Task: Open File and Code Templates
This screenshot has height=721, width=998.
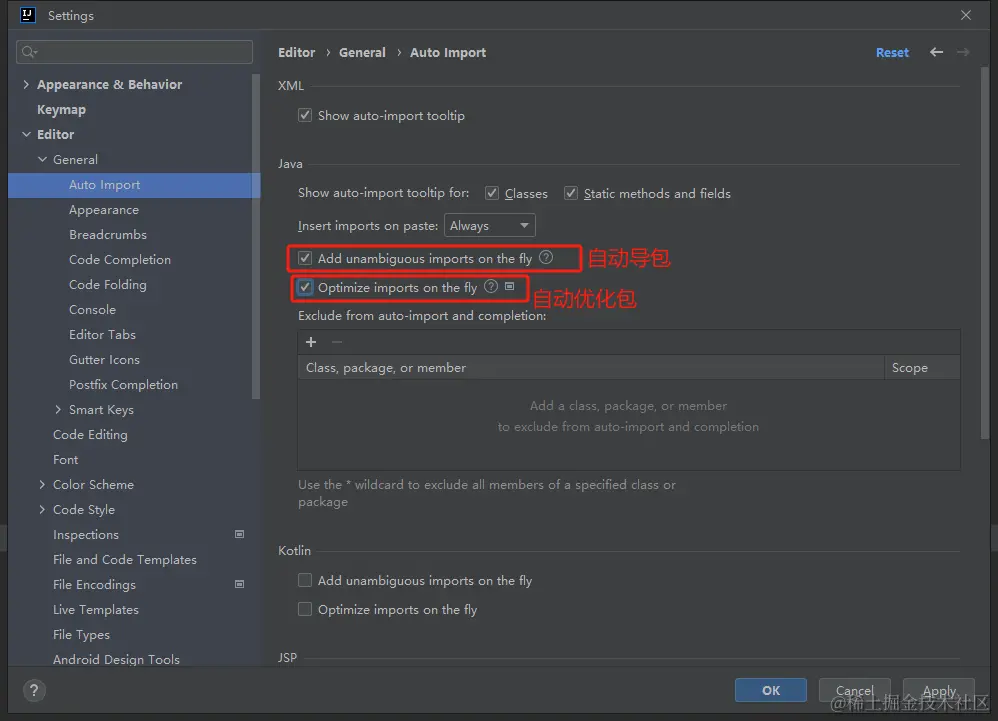Action: (x=125, y=559)
